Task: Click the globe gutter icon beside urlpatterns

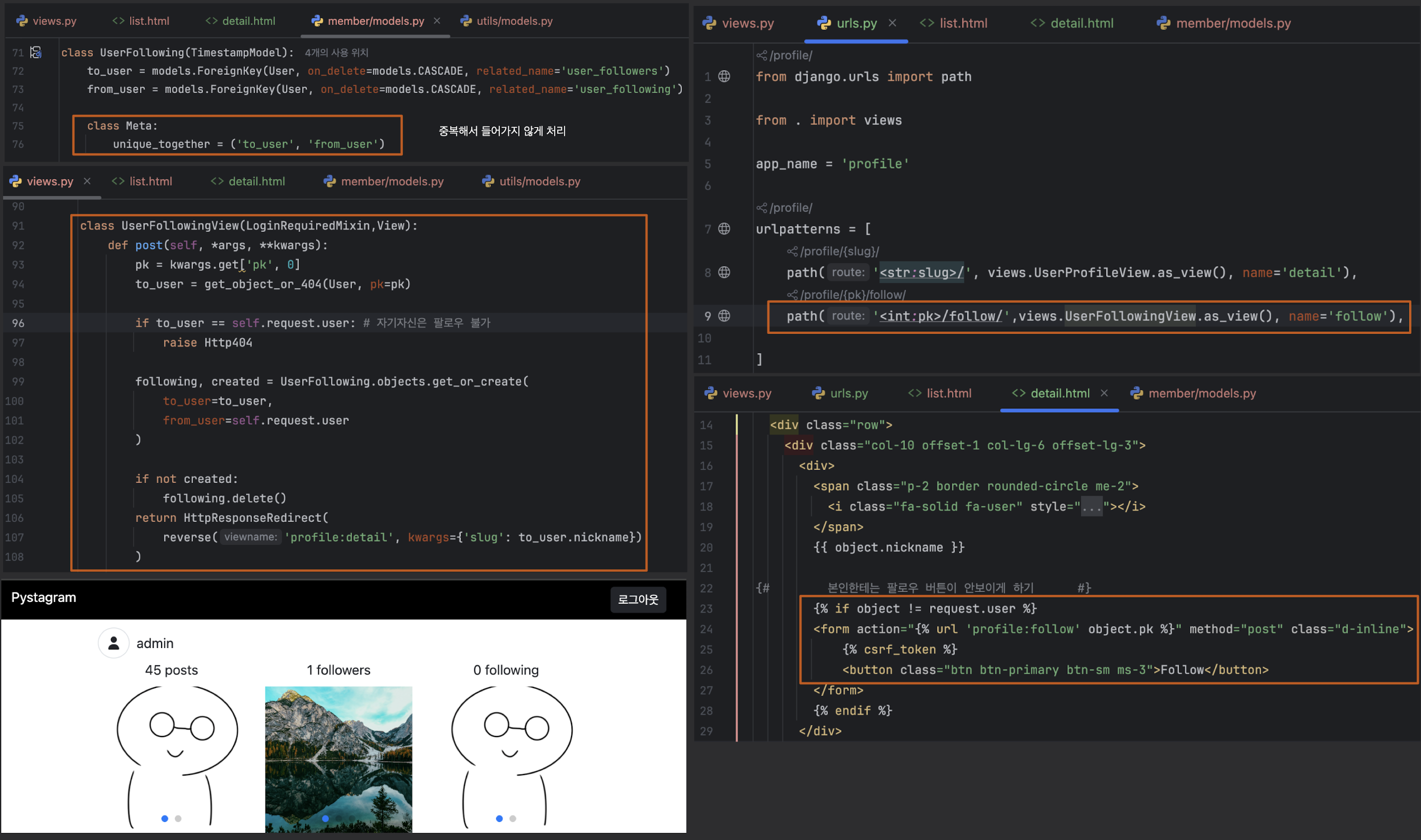Action: click(x=724, y=228)
